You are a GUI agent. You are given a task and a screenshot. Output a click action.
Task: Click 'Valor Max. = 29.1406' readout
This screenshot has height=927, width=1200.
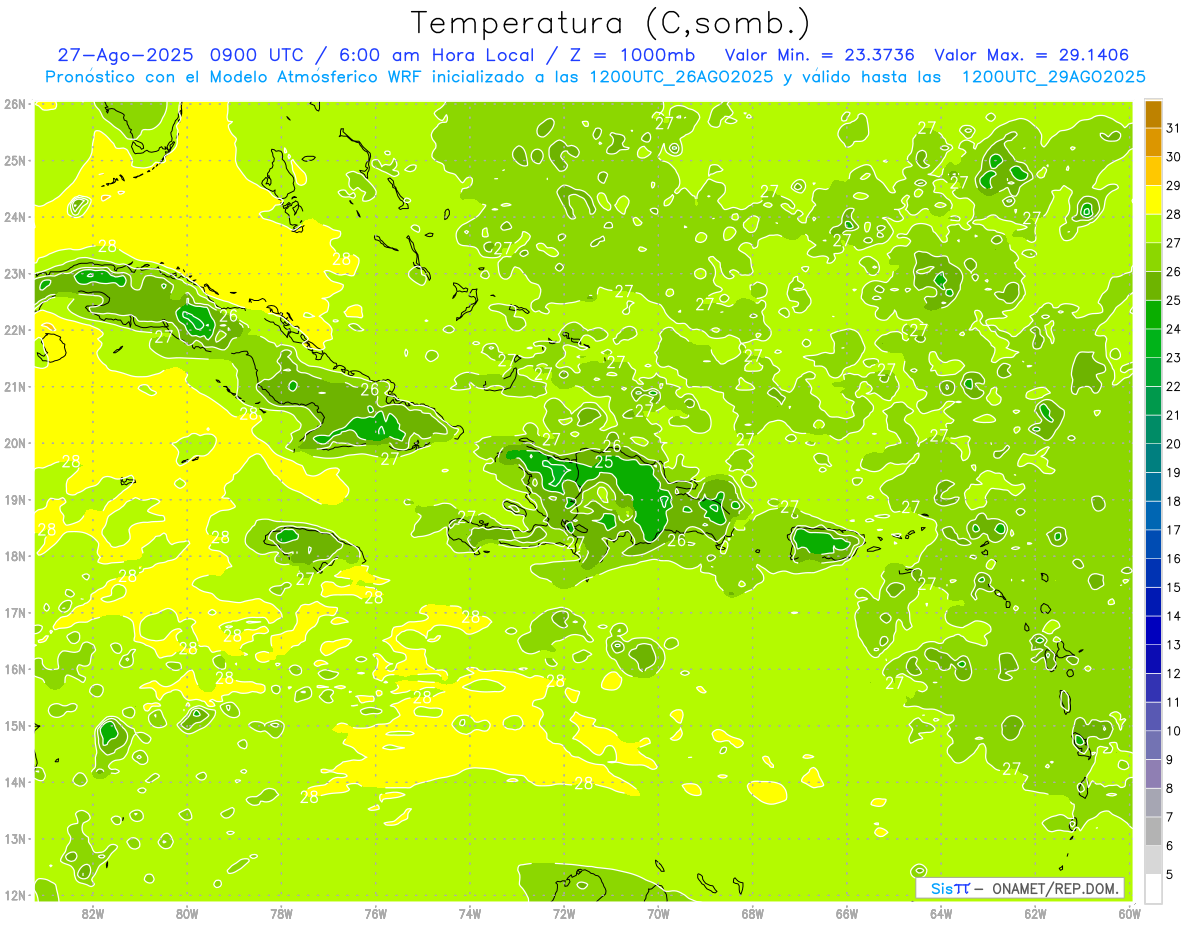click(x=1031, y=55)
